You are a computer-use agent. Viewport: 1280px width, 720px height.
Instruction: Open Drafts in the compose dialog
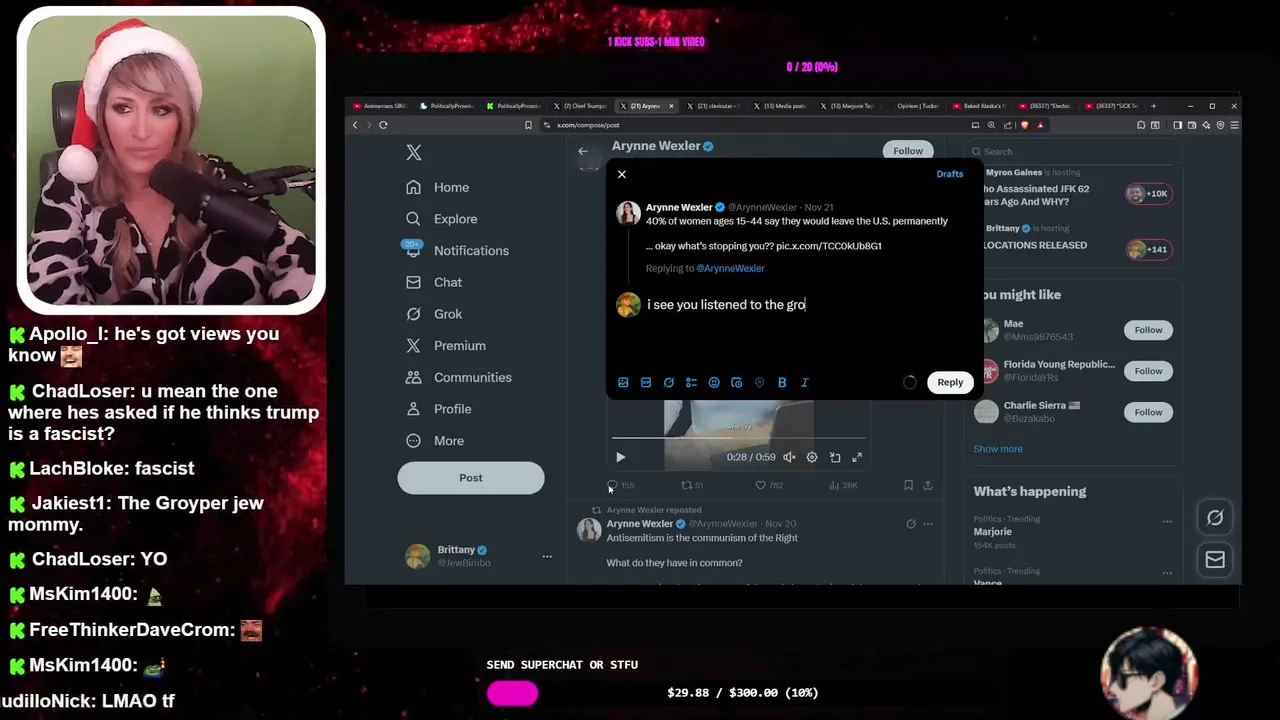tap(949, 174)
